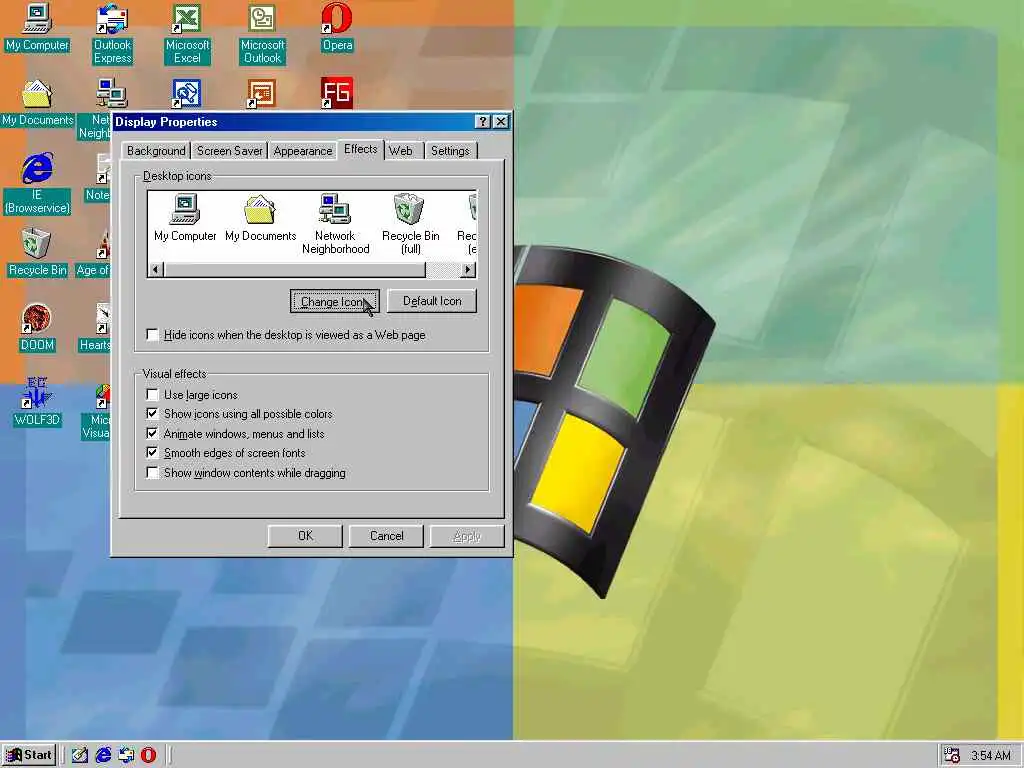Click My Documents folder on desktop
Viewport: 1024px width, 768px height.
coord(37,103)
